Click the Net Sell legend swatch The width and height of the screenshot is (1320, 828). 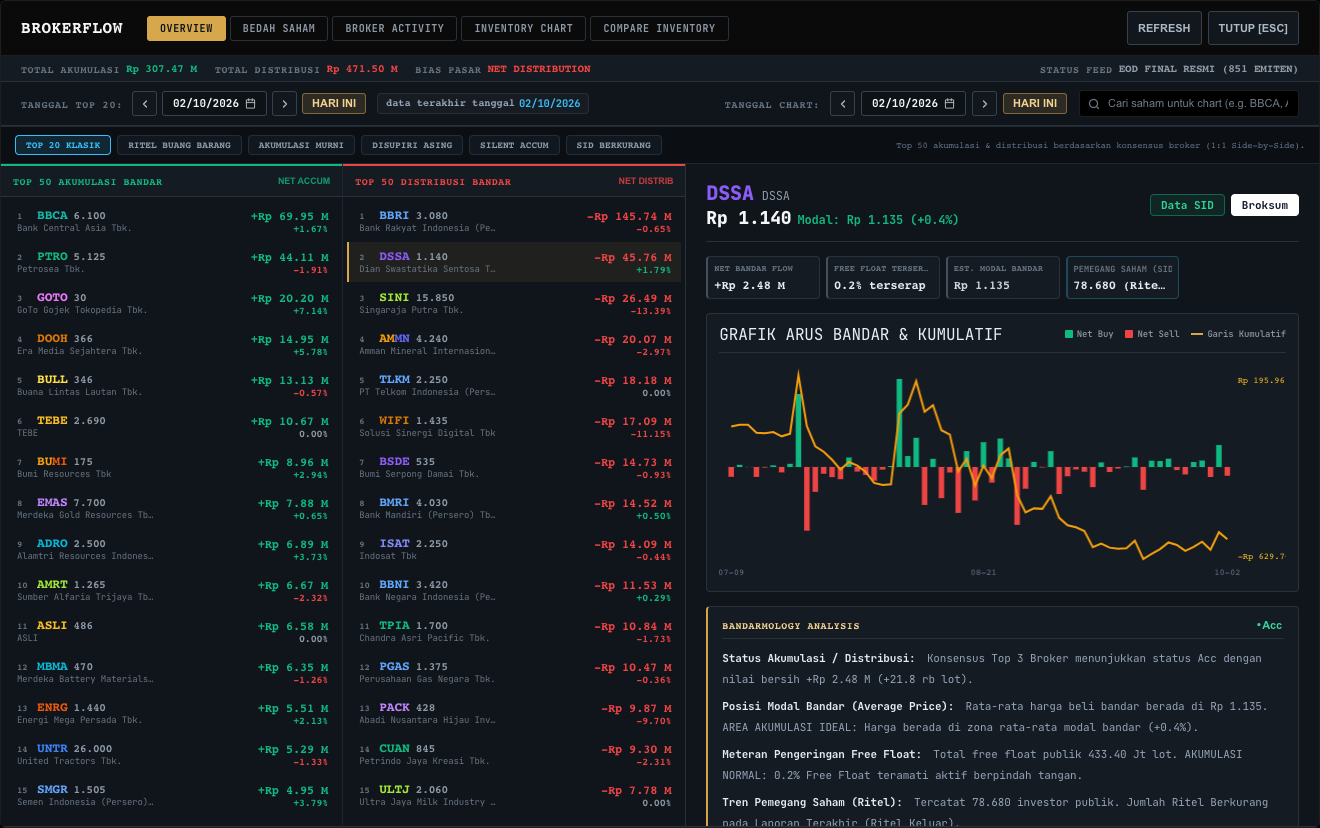pyautogui.click(x=1129, y=334)
